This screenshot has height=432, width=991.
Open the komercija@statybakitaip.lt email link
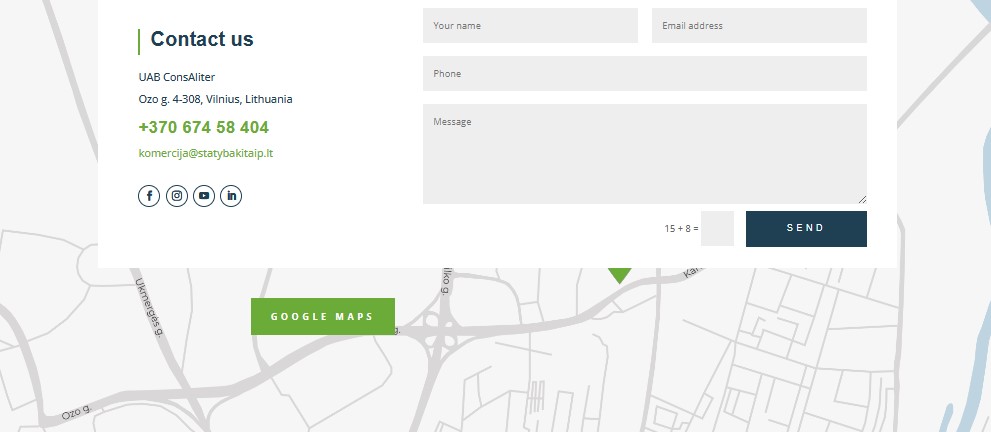pos(206,153)
